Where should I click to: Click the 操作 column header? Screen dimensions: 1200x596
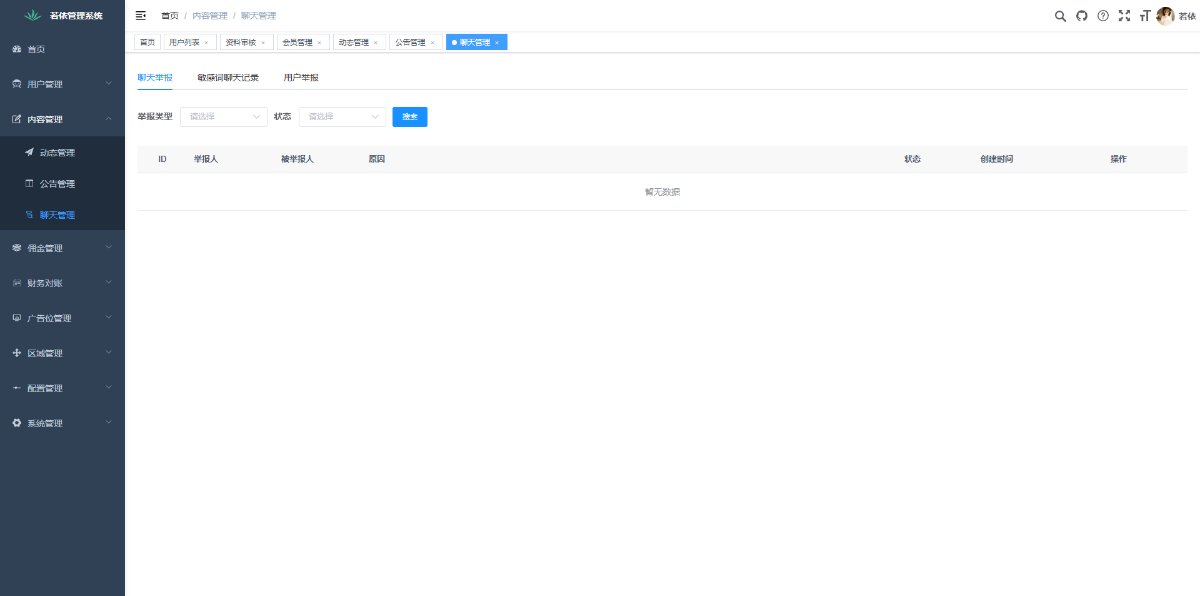pos(1118,160)
